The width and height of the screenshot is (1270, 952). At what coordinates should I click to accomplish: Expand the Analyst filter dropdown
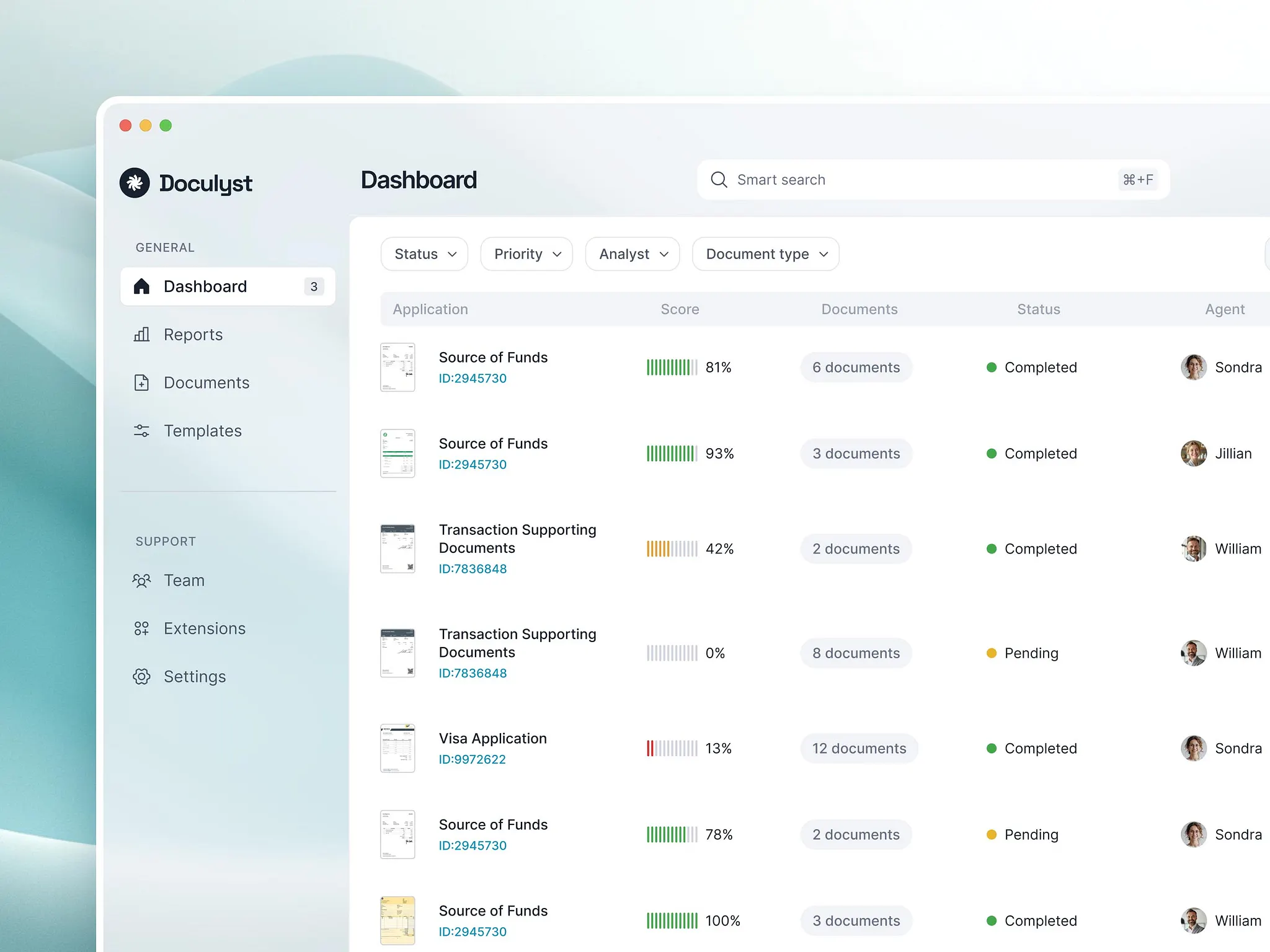(633, 254)
